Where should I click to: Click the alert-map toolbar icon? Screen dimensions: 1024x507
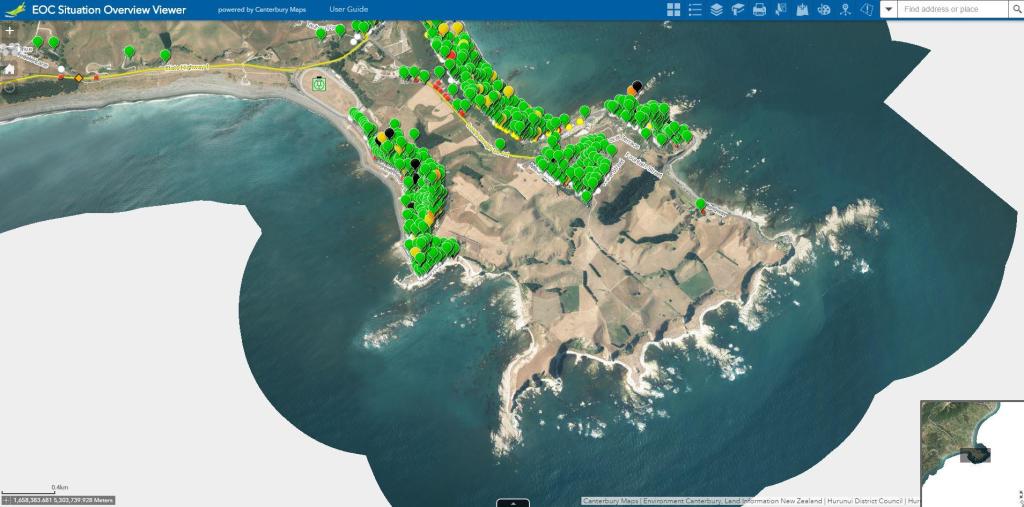[x=867, y=9]
